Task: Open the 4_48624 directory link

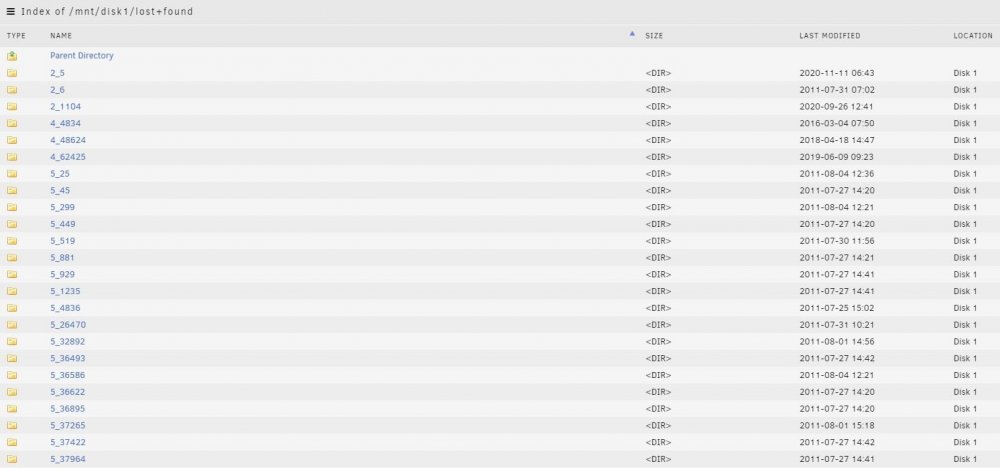Action: [68, 140]
